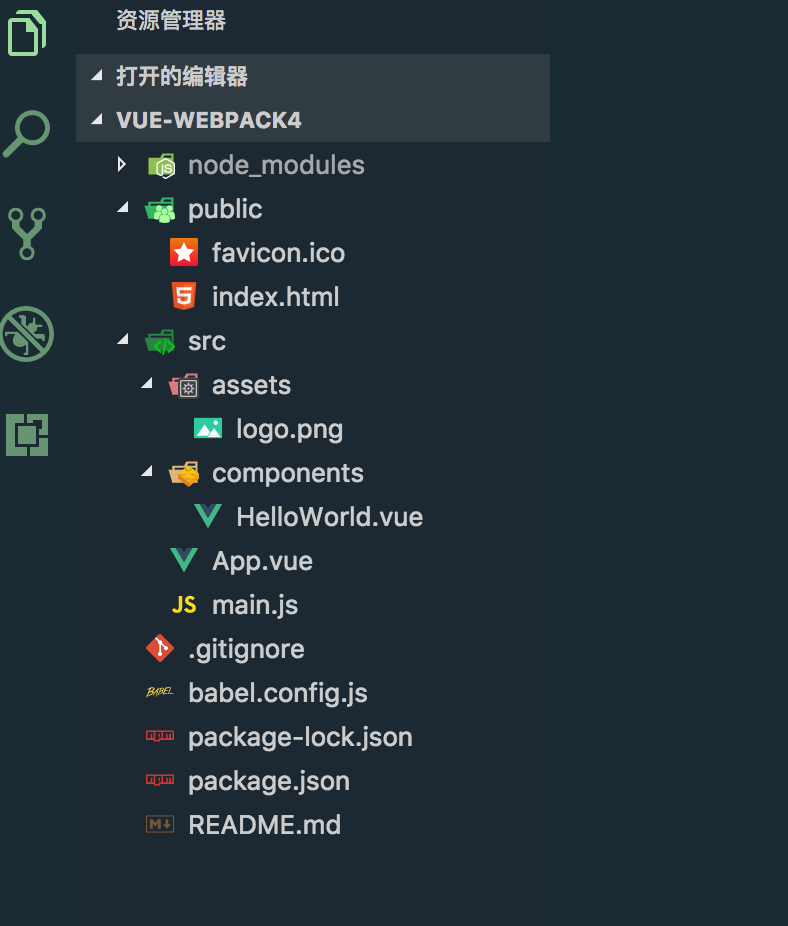Click the Babel icon beside babel.config.js
The width and height of the screenshot is (788, 926).
pyautogui.click(x=160, y=693)
